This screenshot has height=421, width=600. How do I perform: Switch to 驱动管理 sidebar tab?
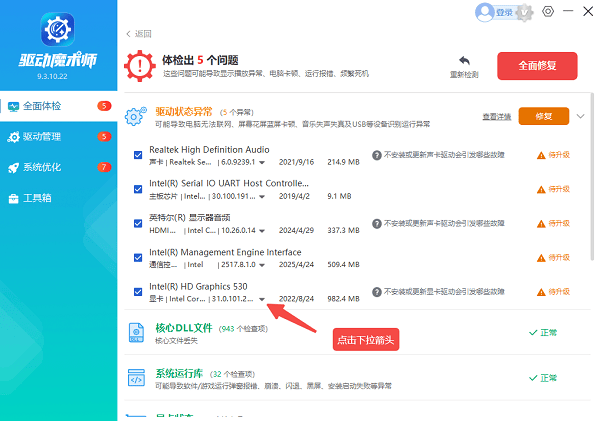pyautogui.click(x=59, y=137)
